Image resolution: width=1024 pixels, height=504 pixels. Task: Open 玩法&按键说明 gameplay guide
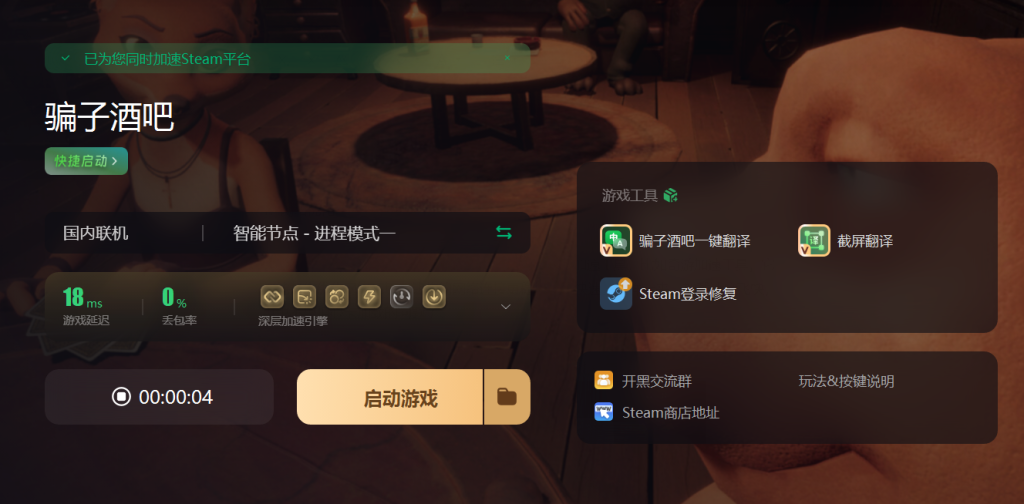846,381
